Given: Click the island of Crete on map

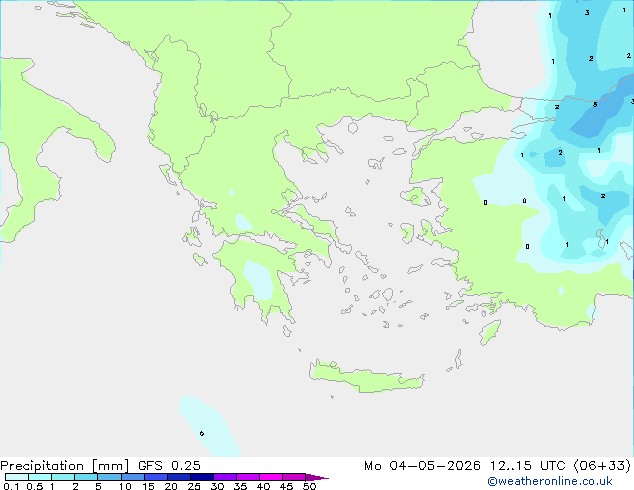Looking at the screenshot, I should coord(366,377).
